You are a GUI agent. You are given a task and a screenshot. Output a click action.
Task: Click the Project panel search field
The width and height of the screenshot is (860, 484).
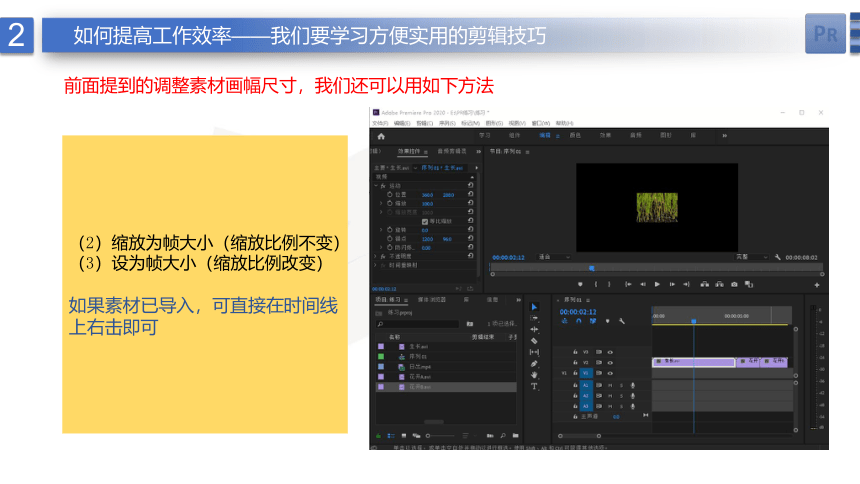(418, 324)
